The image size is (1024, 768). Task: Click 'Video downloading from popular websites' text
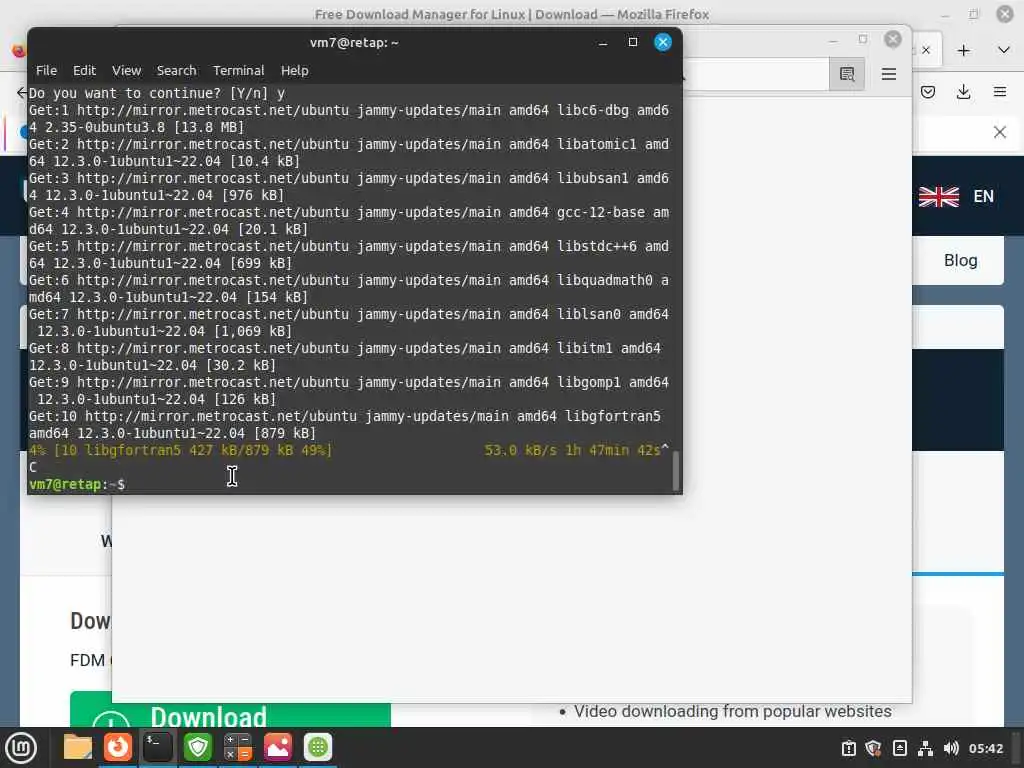tap(732, 711)
